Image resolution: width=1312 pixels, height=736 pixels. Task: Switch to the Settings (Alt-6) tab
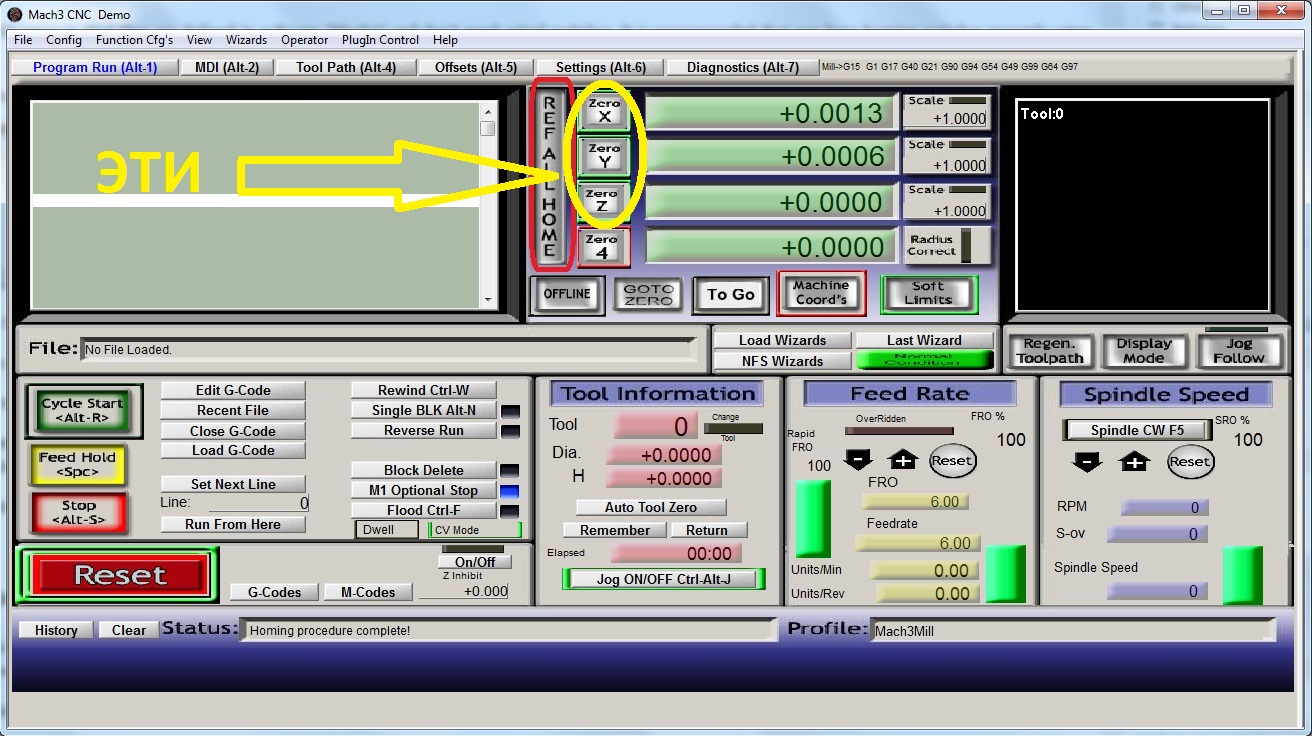pos(601,67)
